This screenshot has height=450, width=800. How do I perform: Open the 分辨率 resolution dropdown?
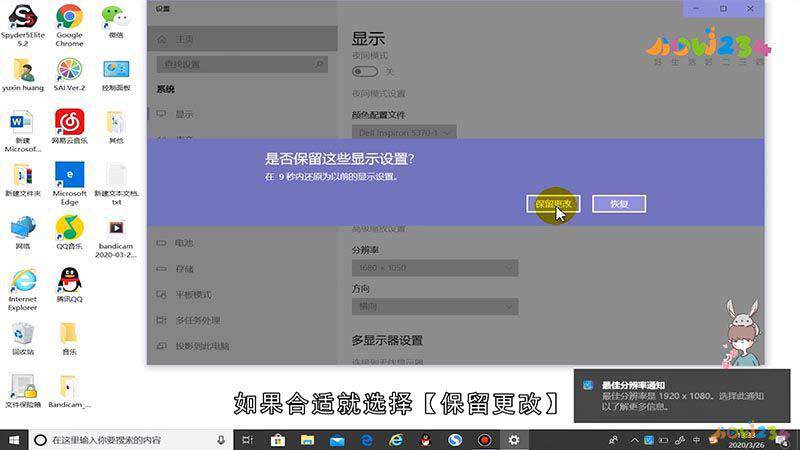tap(435, 268)
